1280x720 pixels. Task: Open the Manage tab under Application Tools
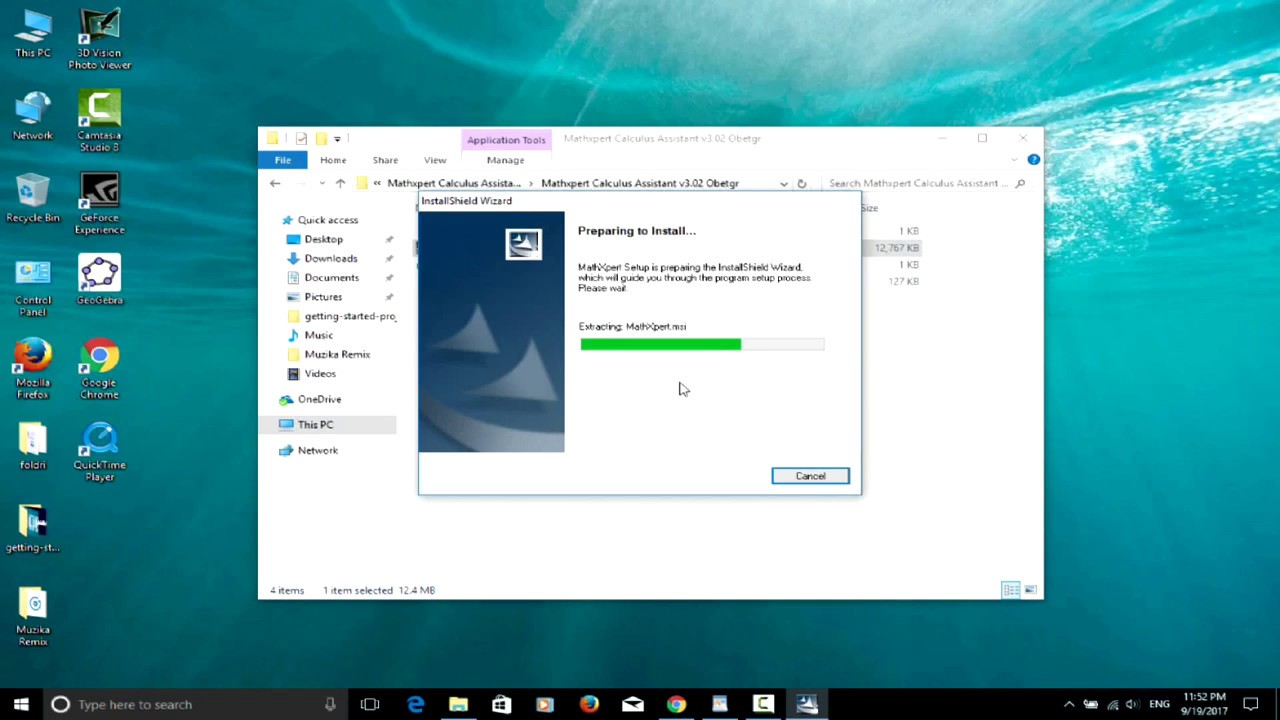point(505,160)
